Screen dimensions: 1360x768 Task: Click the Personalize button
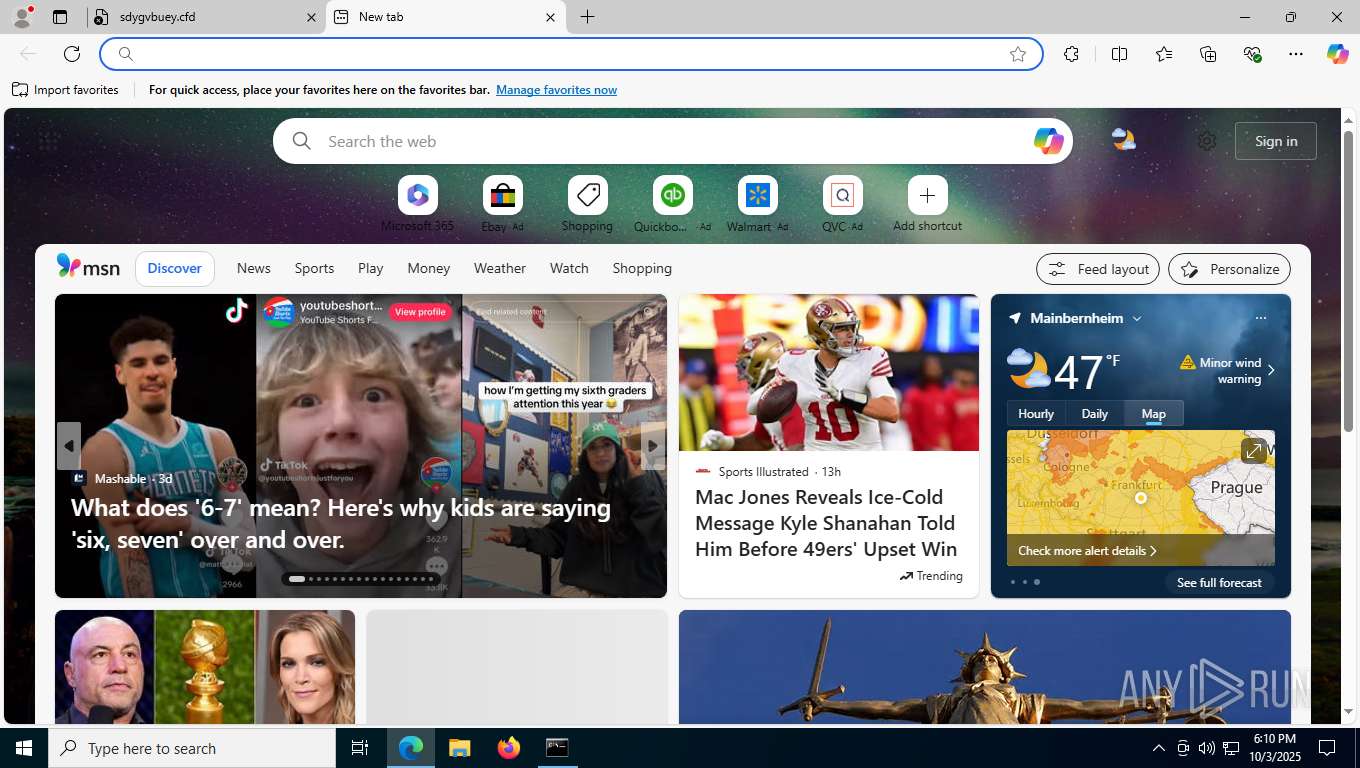click(1229, 269)
